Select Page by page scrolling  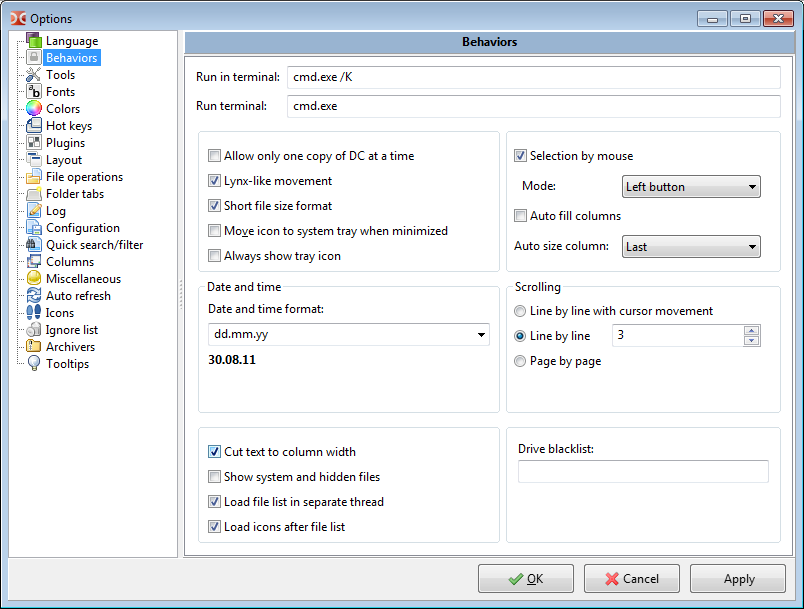pyautogui.click(x=520, y=361)
